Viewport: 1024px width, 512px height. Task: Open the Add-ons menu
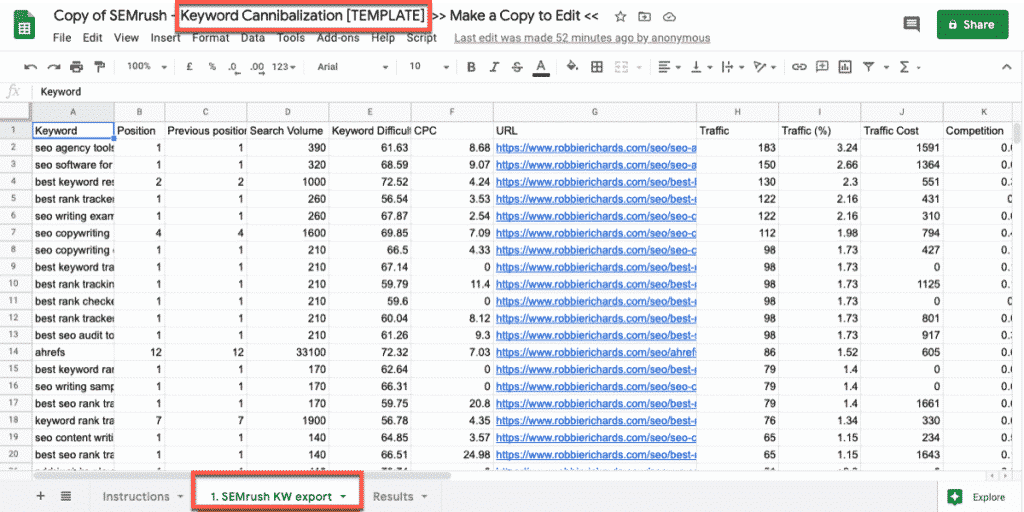pos(339,38)
